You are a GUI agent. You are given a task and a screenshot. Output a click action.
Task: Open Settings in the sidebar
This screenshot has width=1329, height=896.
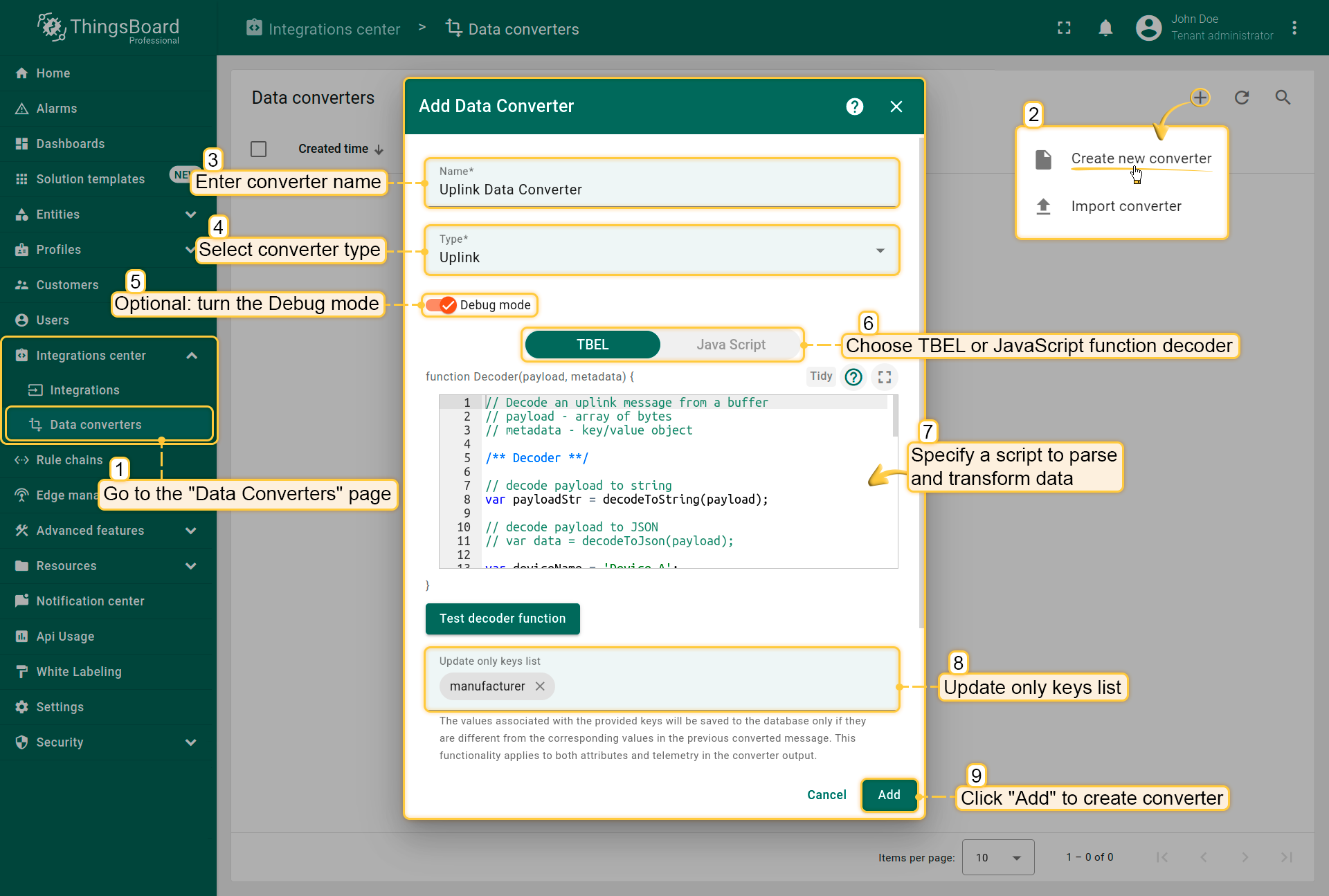108,707
